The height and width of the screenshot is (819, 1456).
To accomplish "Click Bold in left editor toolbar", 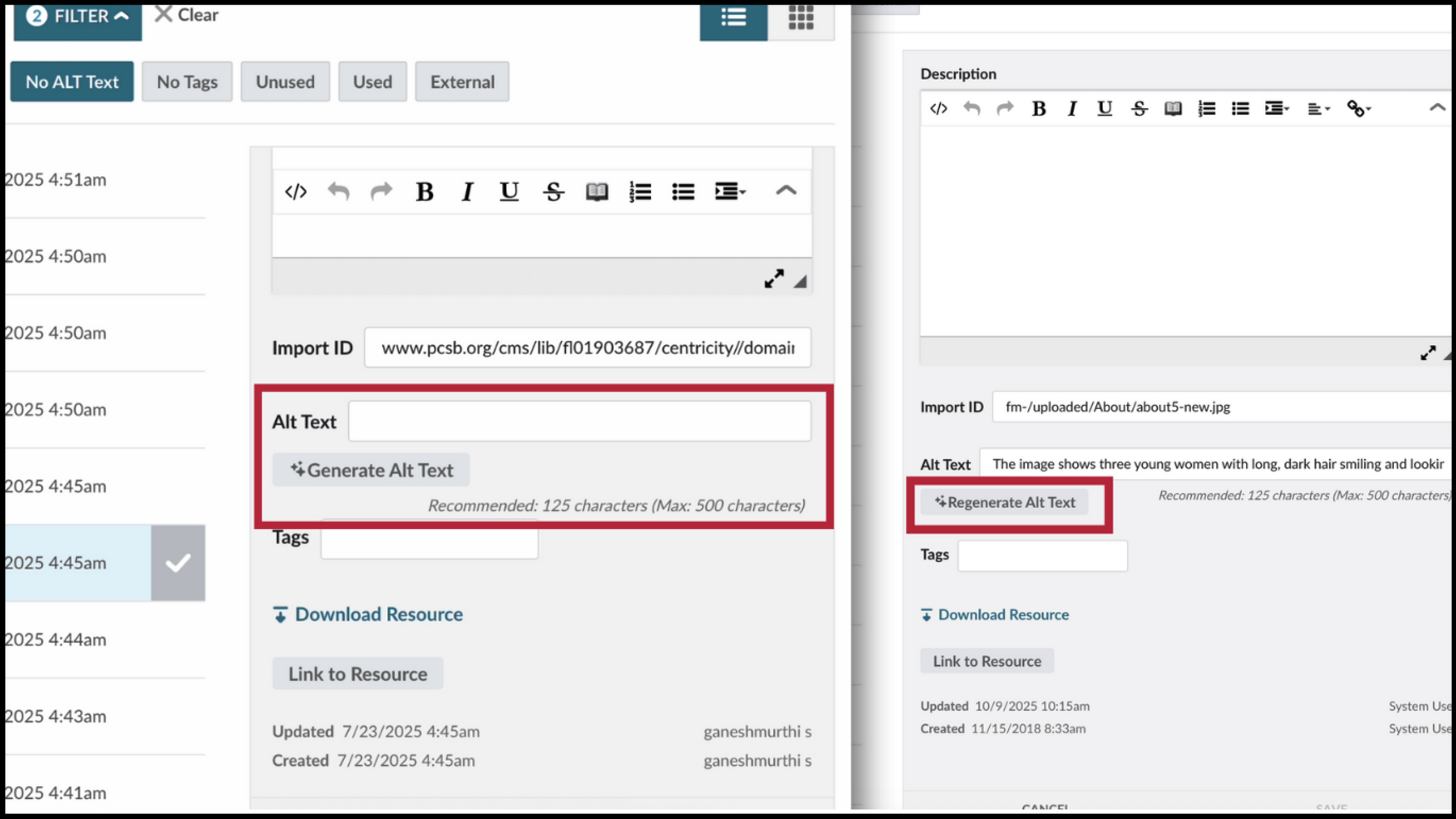I will point(424,192).
